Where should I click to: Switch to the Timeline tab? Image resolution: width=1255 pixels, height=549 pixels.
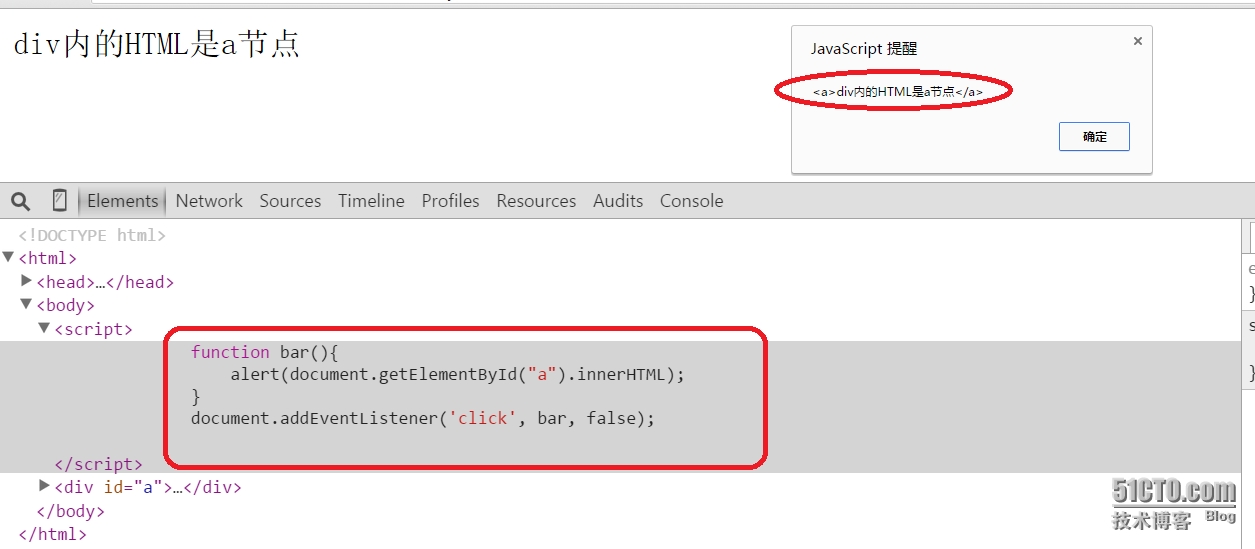(371, 201)
